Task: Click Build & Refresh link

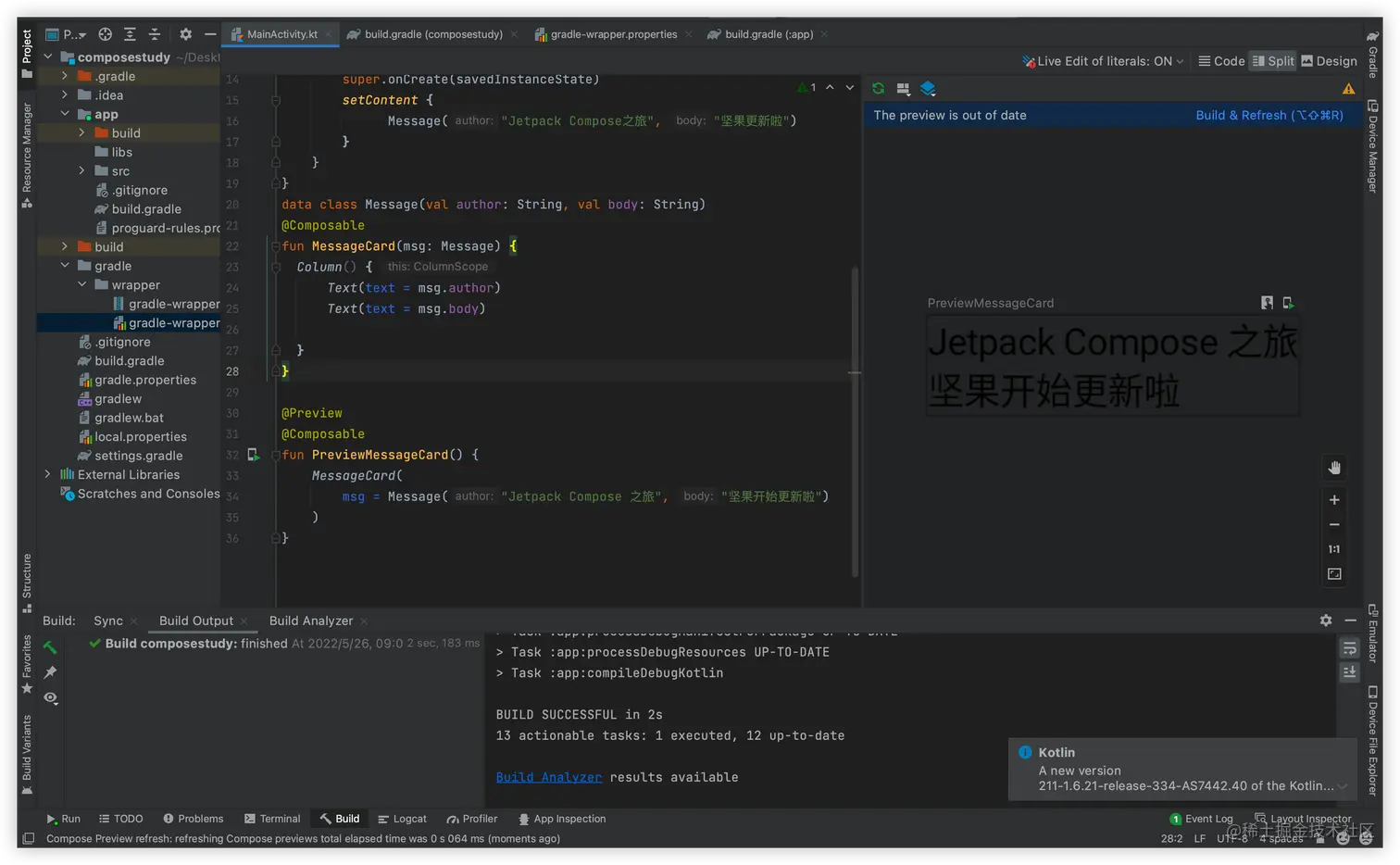Action: tap(1269, 115)
